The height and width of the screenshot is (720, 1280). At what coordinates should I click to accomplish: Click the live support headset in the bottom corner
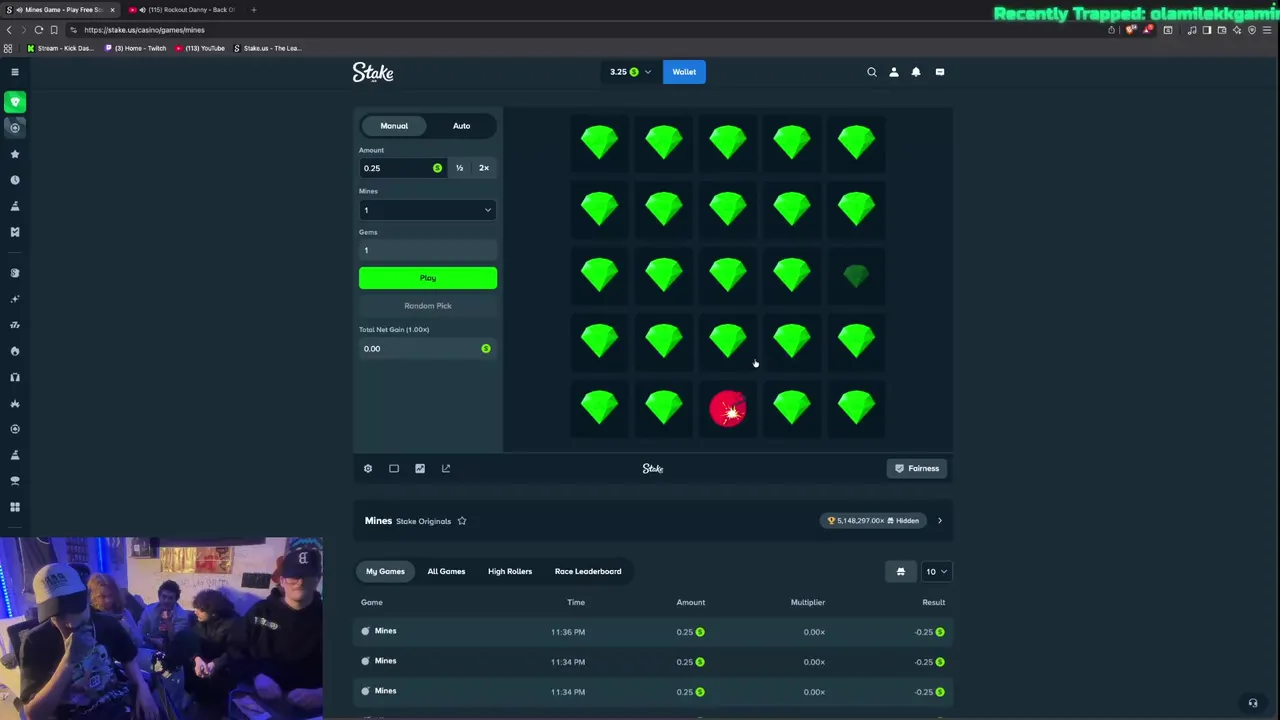pos(1253,703)
